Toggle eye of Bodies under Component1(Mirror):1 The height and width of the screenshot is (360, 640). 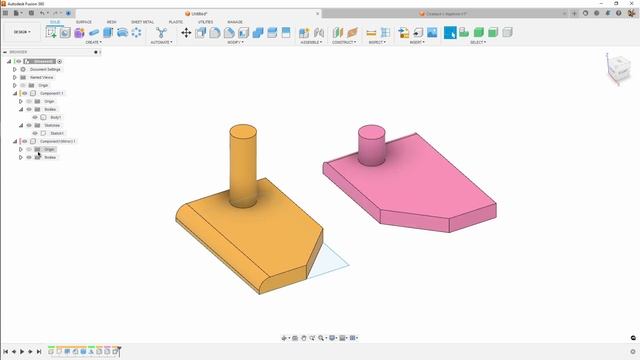[29, 157]
